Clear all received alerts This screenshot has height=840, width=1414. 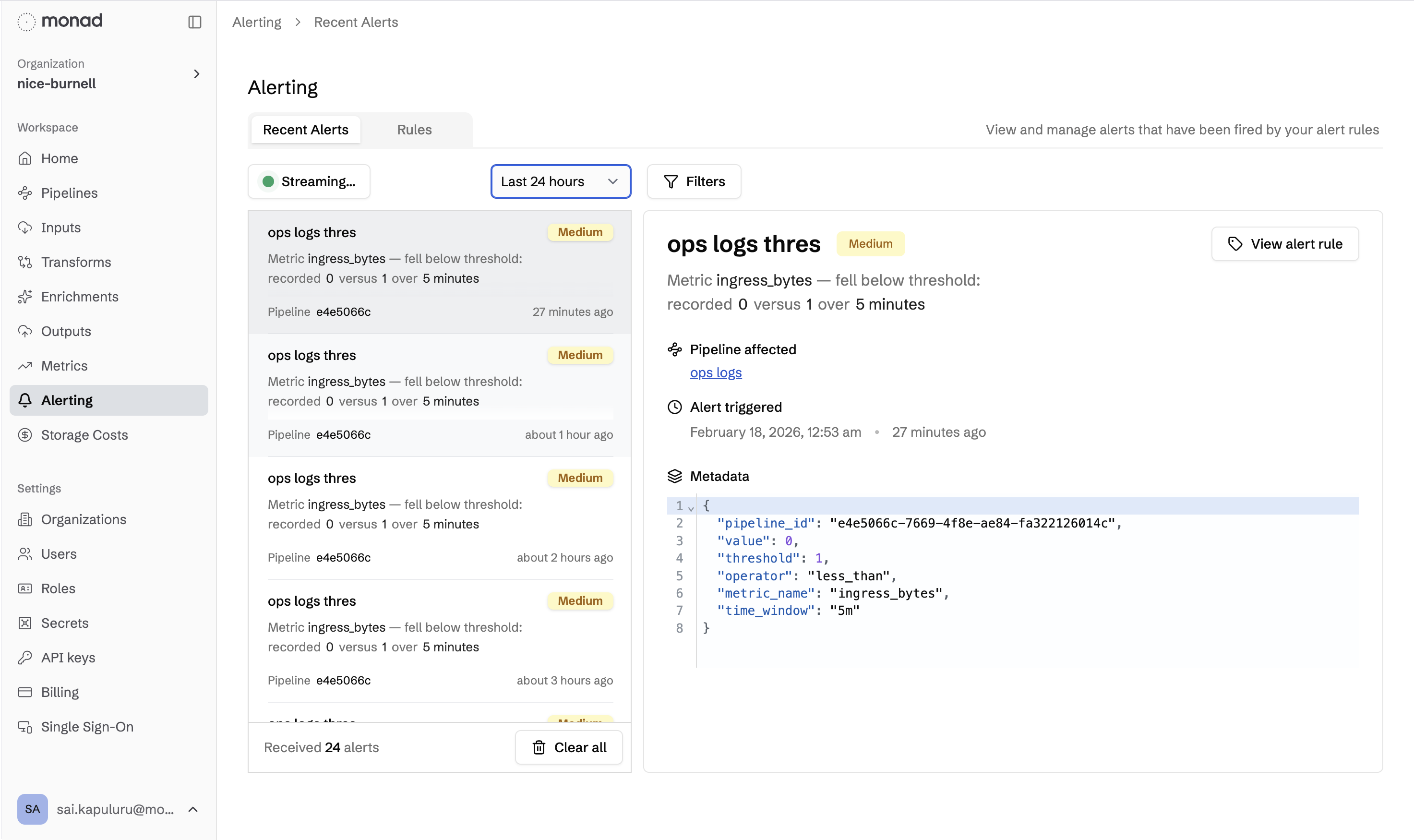(569, 747)
